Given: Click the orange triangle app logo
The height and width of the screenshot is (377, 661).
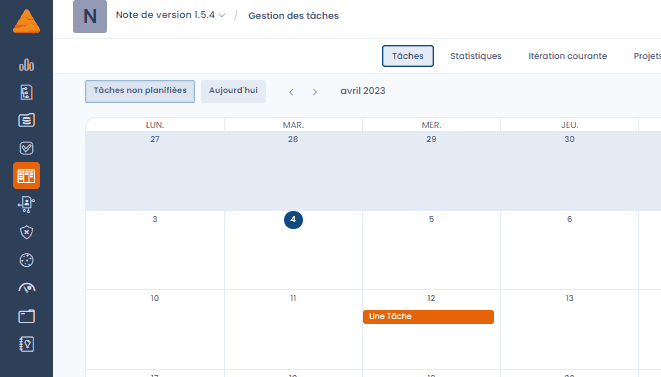Looking at the screenshot, I should [27, 21].
